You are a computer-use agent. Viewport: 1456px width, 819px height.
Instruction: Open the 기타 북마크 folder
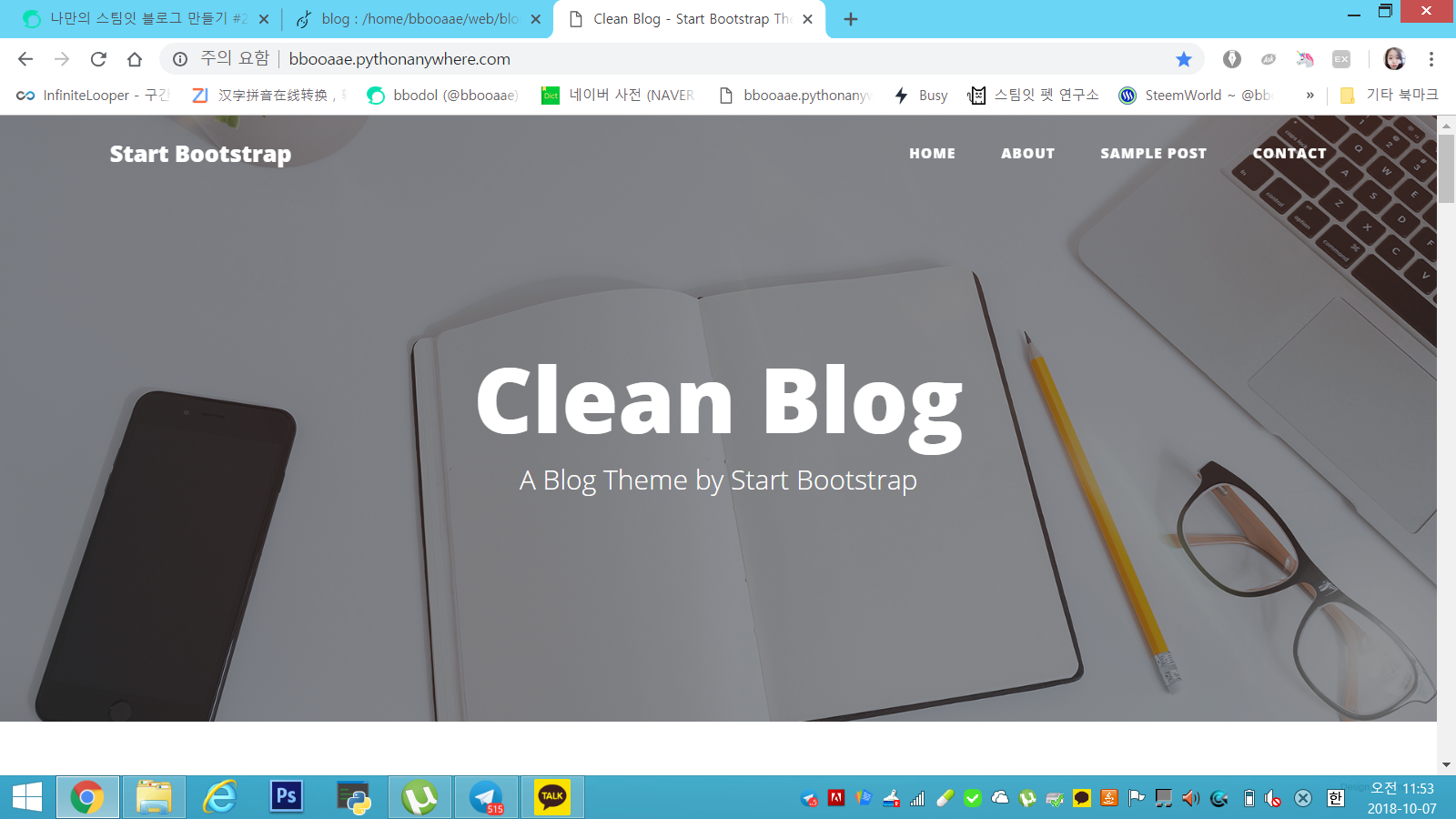pos(1389,95)
